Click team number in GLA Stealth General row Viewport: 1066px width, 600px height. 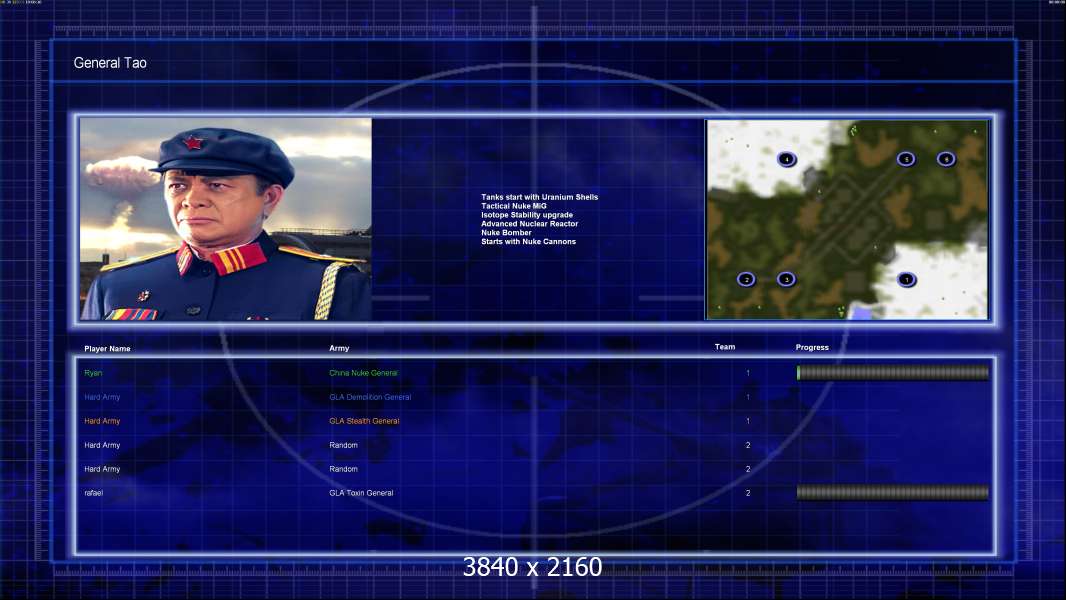pyautogui.click(x=748, y=421)
